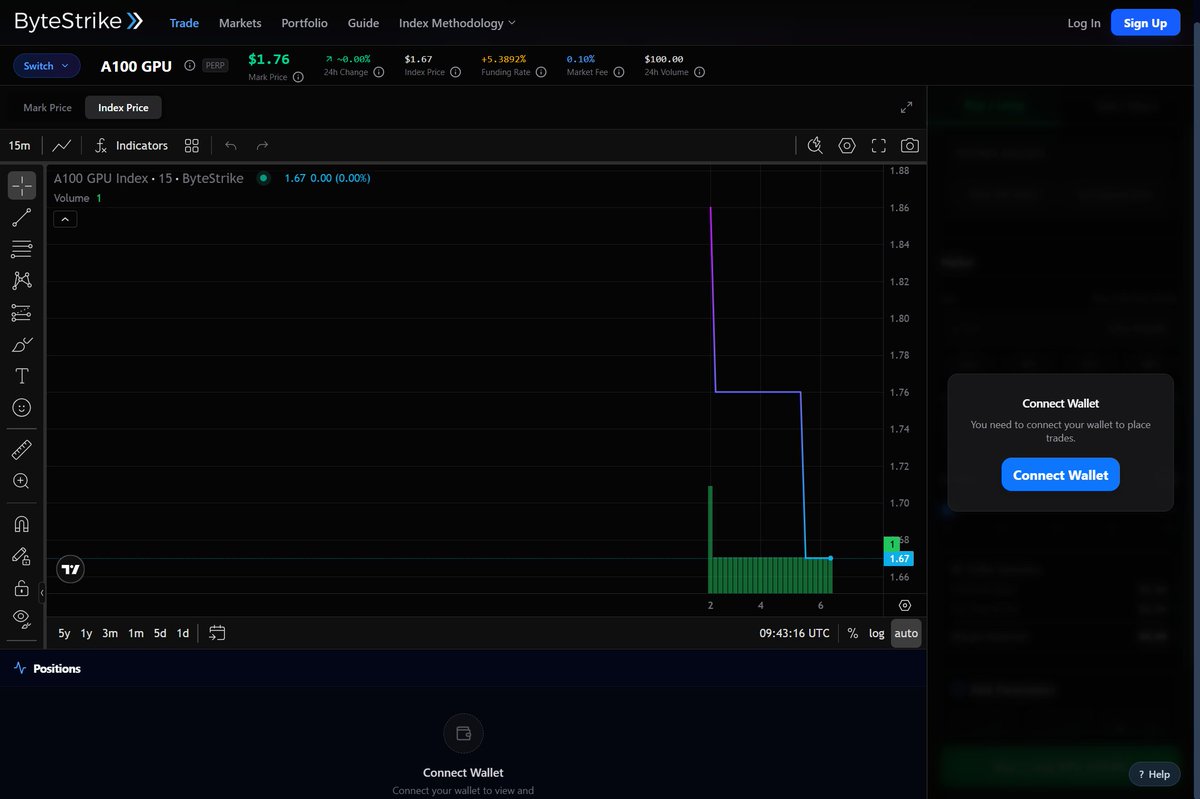Enter fullscreen chart mode
This screenshot has width=1200, height=799.
click(879, 146)
